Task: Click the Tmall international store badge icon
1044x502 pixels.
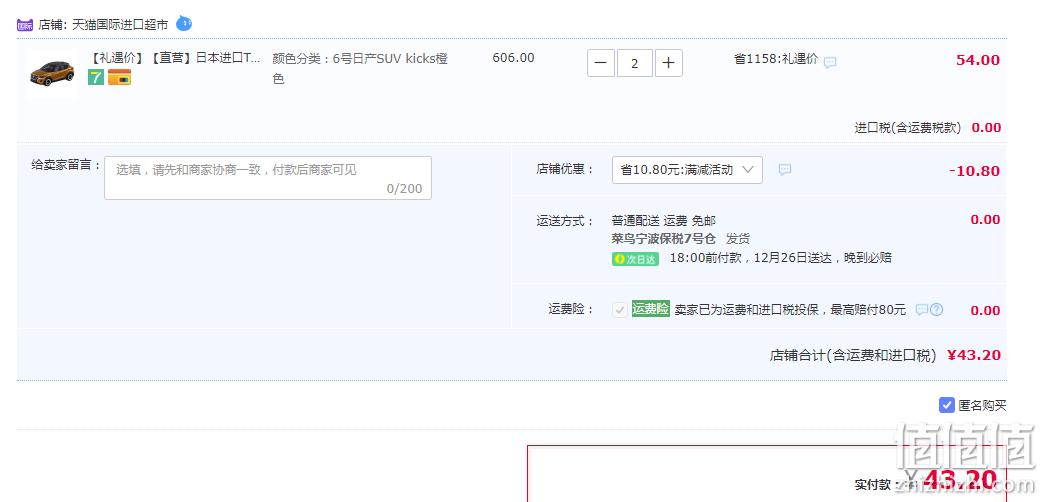Action: [25, 25]
